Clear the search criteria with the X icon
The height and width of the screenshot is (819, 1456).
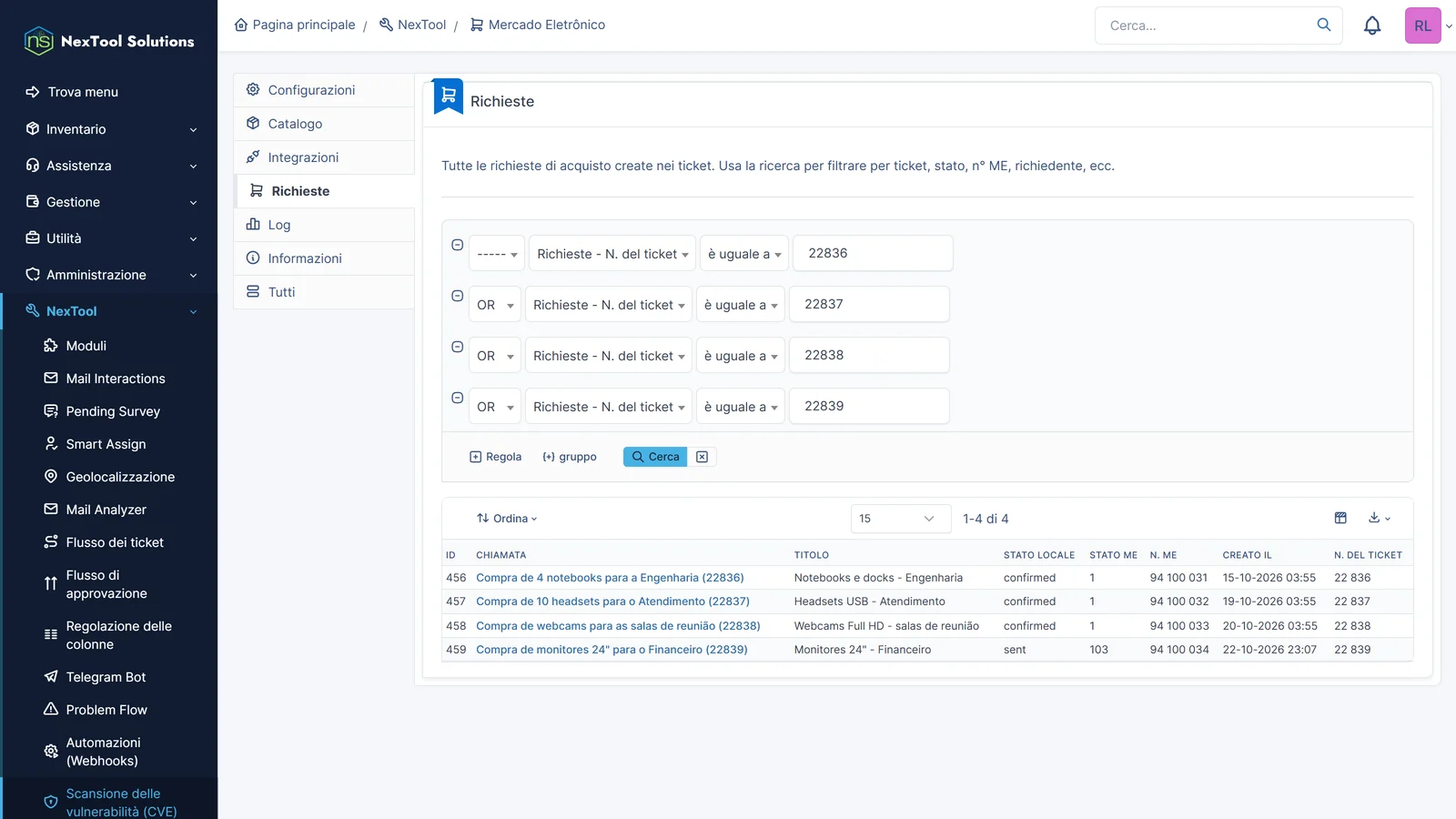pos(702,457)
